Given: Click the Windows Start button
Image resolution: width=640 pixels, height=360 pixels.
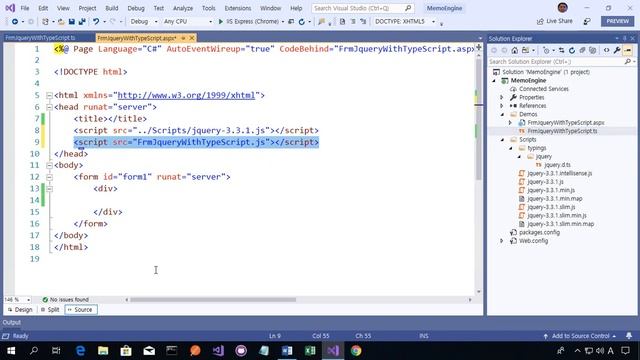Looking at the screenshot, I should point(11,351).
